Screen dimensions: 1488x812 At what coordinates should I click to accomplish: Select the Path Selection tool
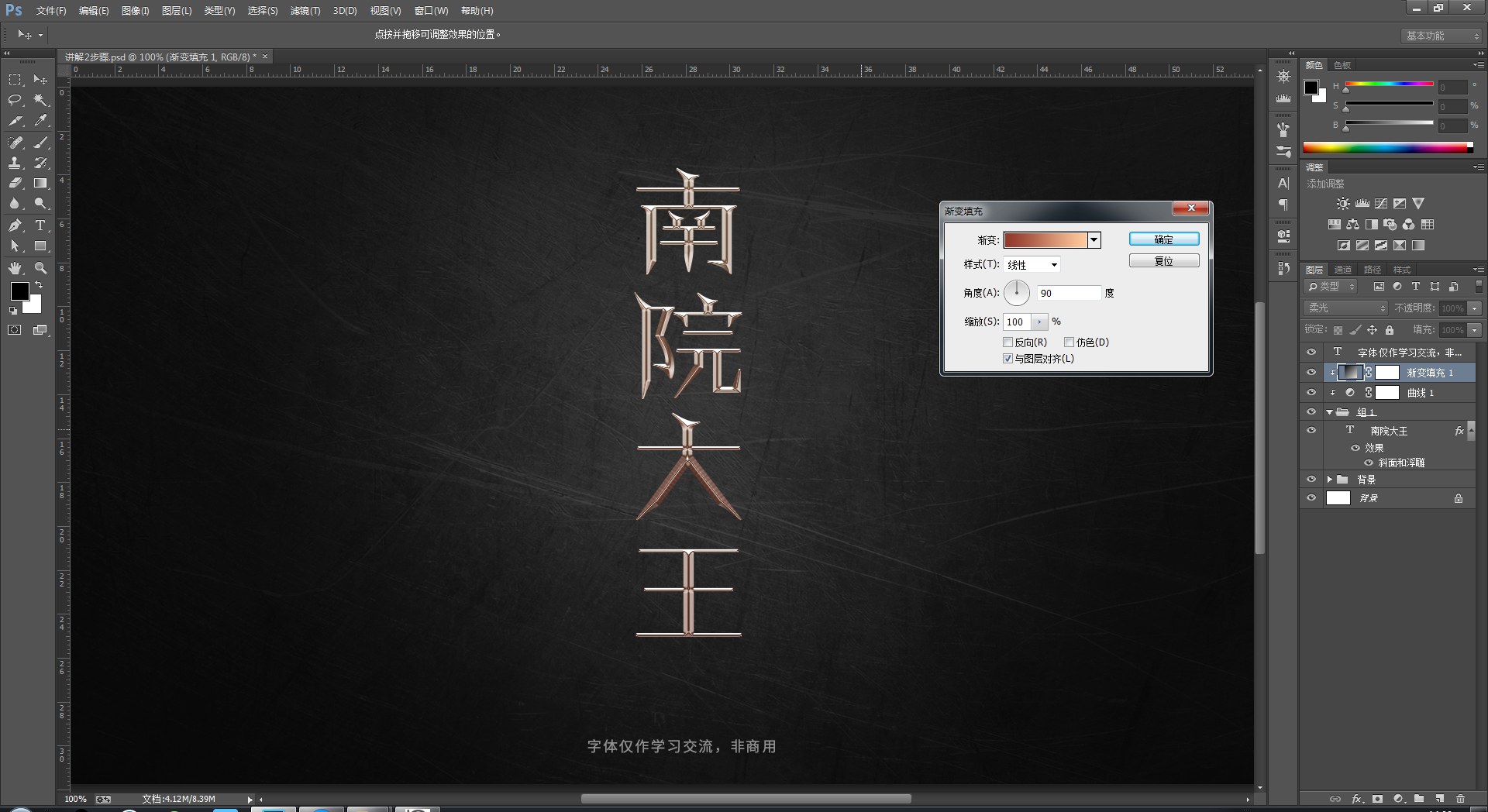coord(15,246)
